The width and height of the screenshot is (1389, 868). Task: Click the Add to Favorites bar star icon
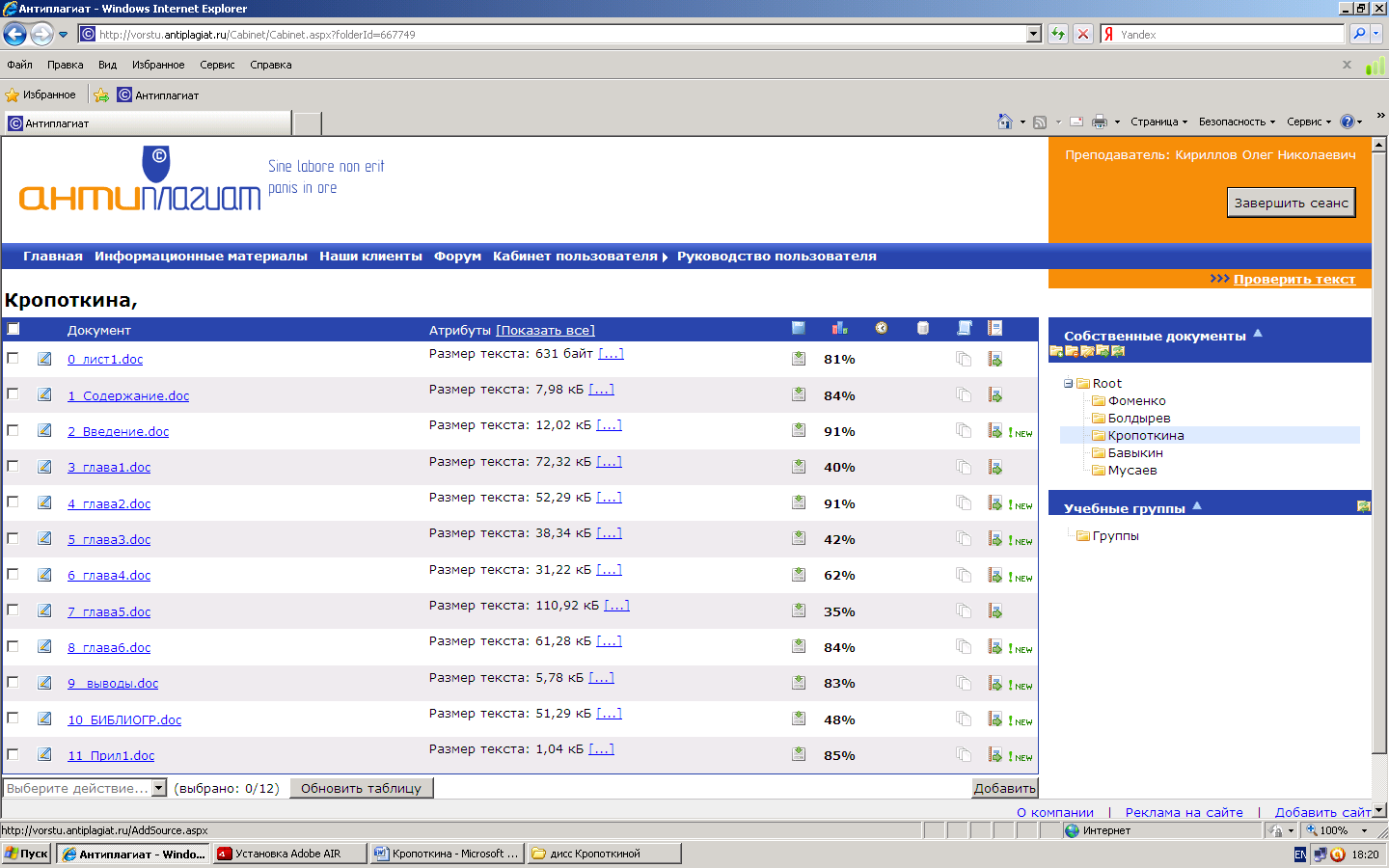click(x=101, y=95)
